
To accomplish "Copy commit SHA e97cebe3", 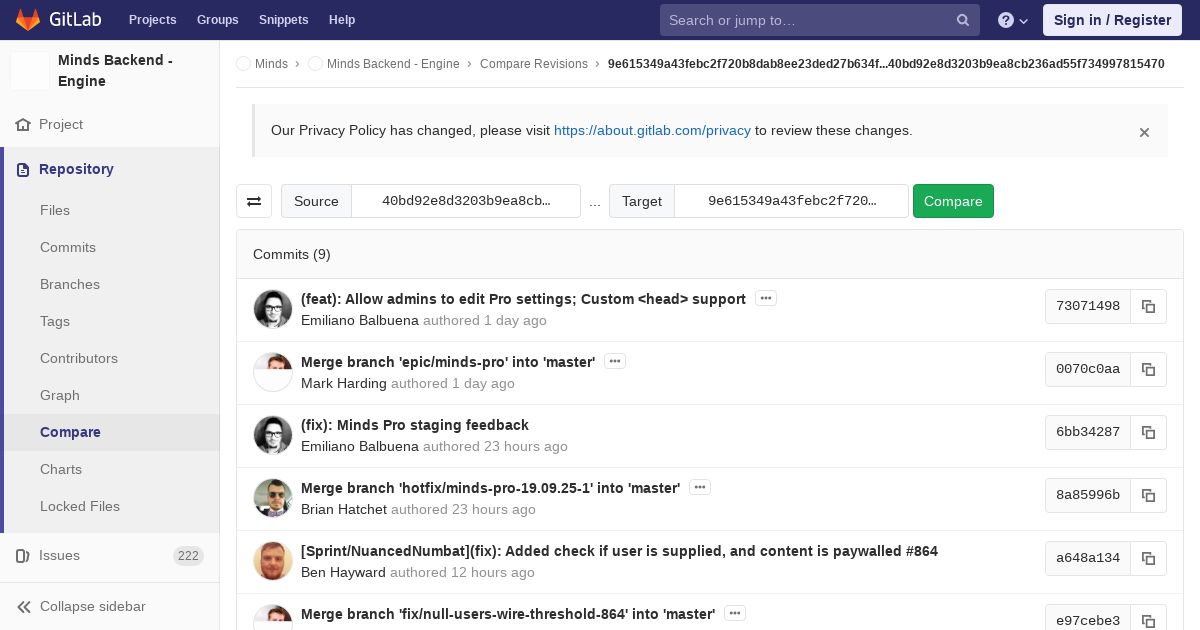I will click(x=1148, y=621).
